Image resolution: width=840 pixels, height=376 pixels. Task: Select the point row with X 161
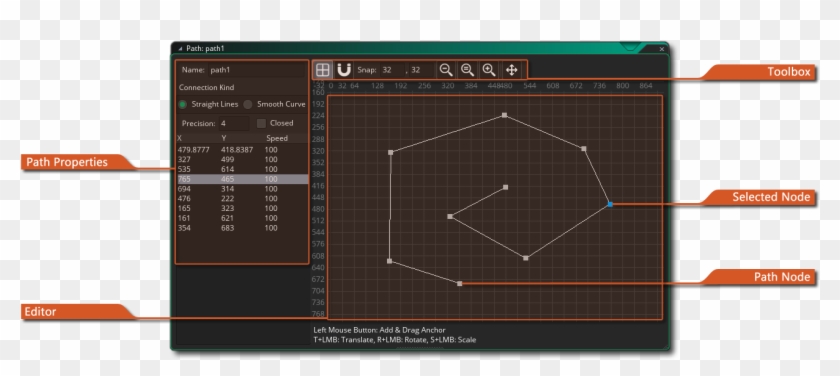(x=242, y=218)
